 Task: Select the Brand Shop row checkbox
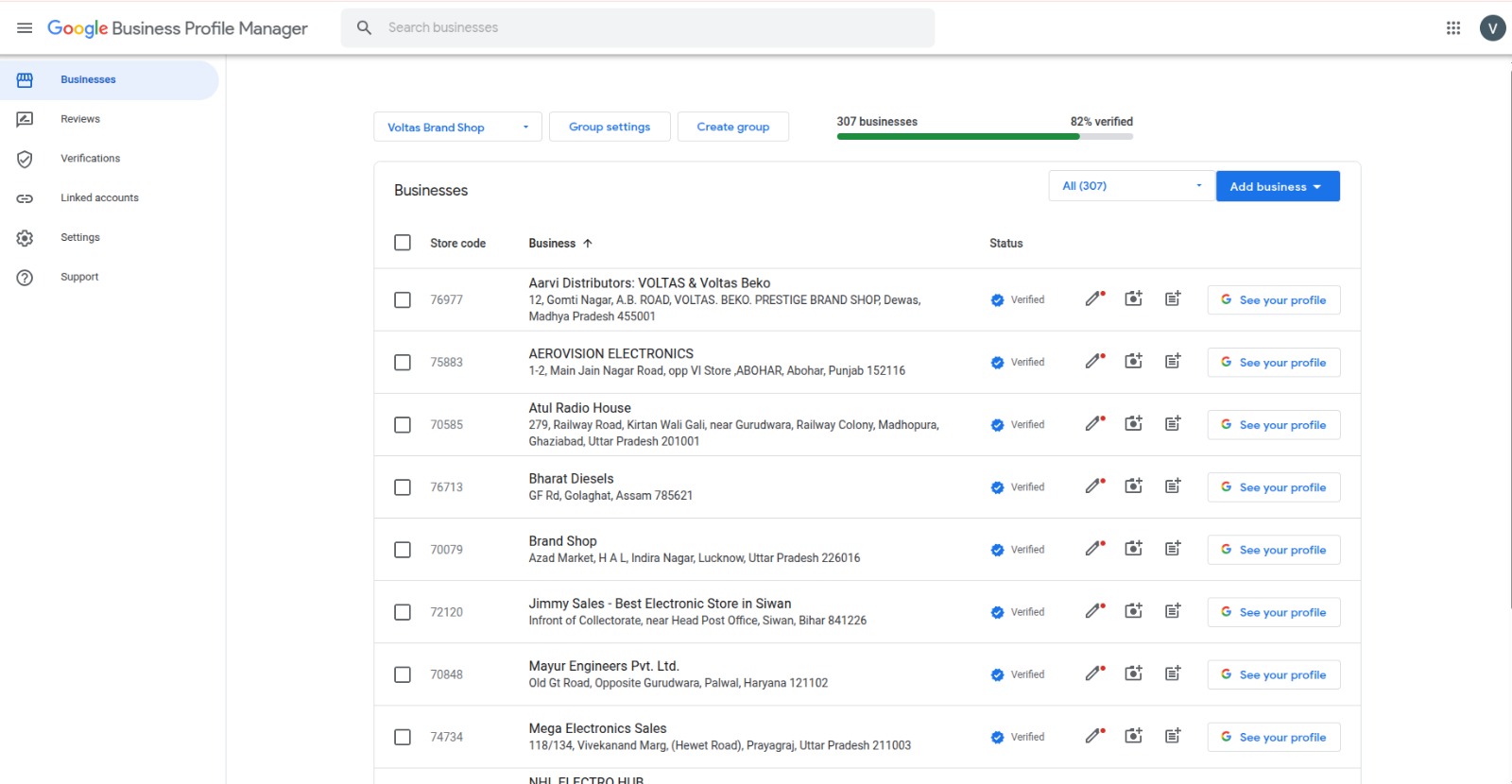403,550
